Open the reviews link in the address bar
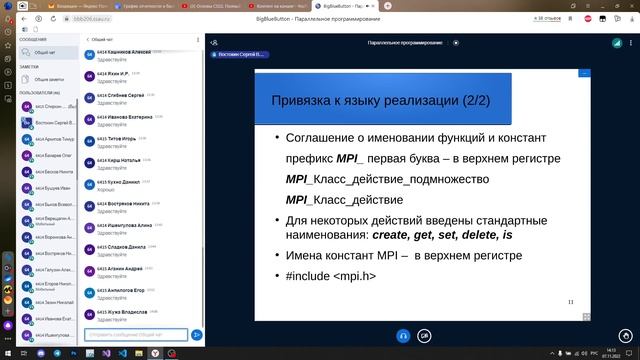This screenshot has width=640, height=360. tap(547, 19)
